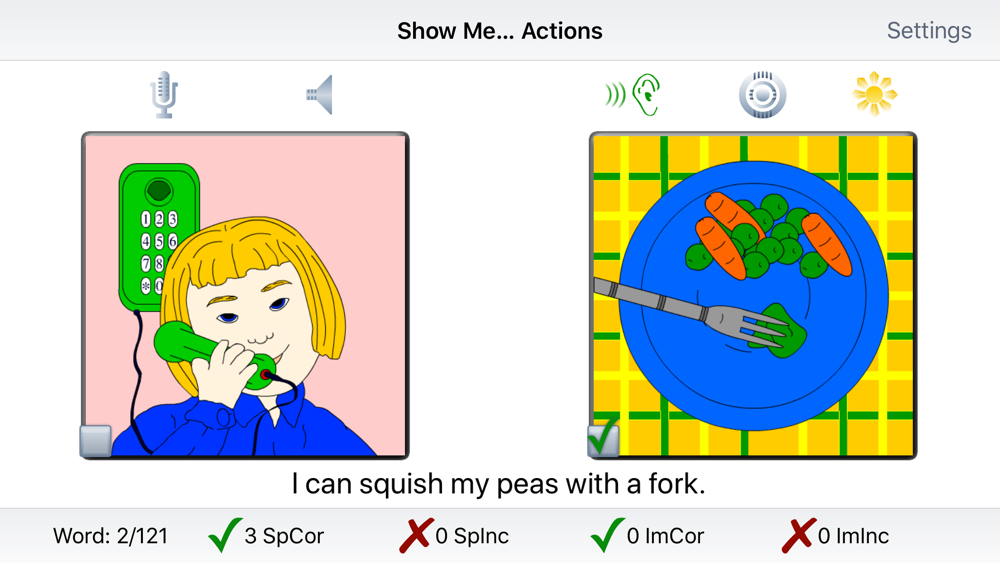Screen dimensions: 1000x563
Task: Open Settings
Action: pyautogui.click(x=929, y=31)
